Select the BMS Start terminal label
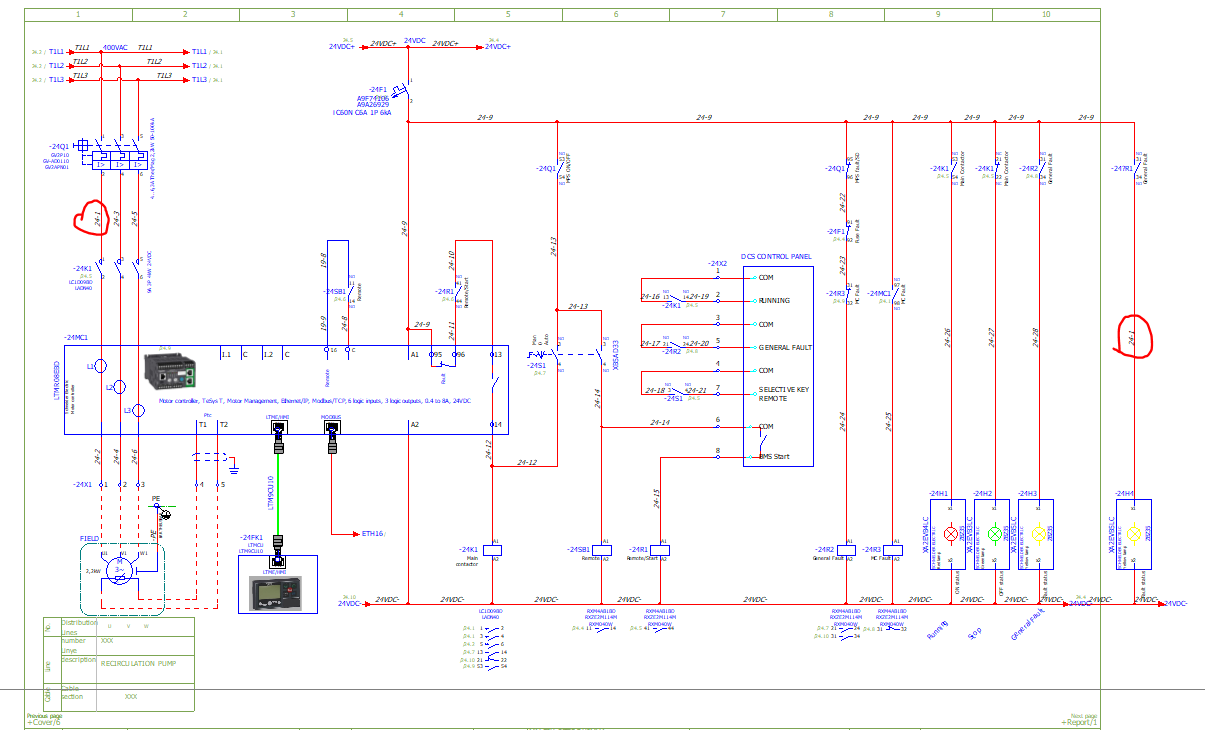Screen dimensions: 1205x730 click(x=775, y=456)
